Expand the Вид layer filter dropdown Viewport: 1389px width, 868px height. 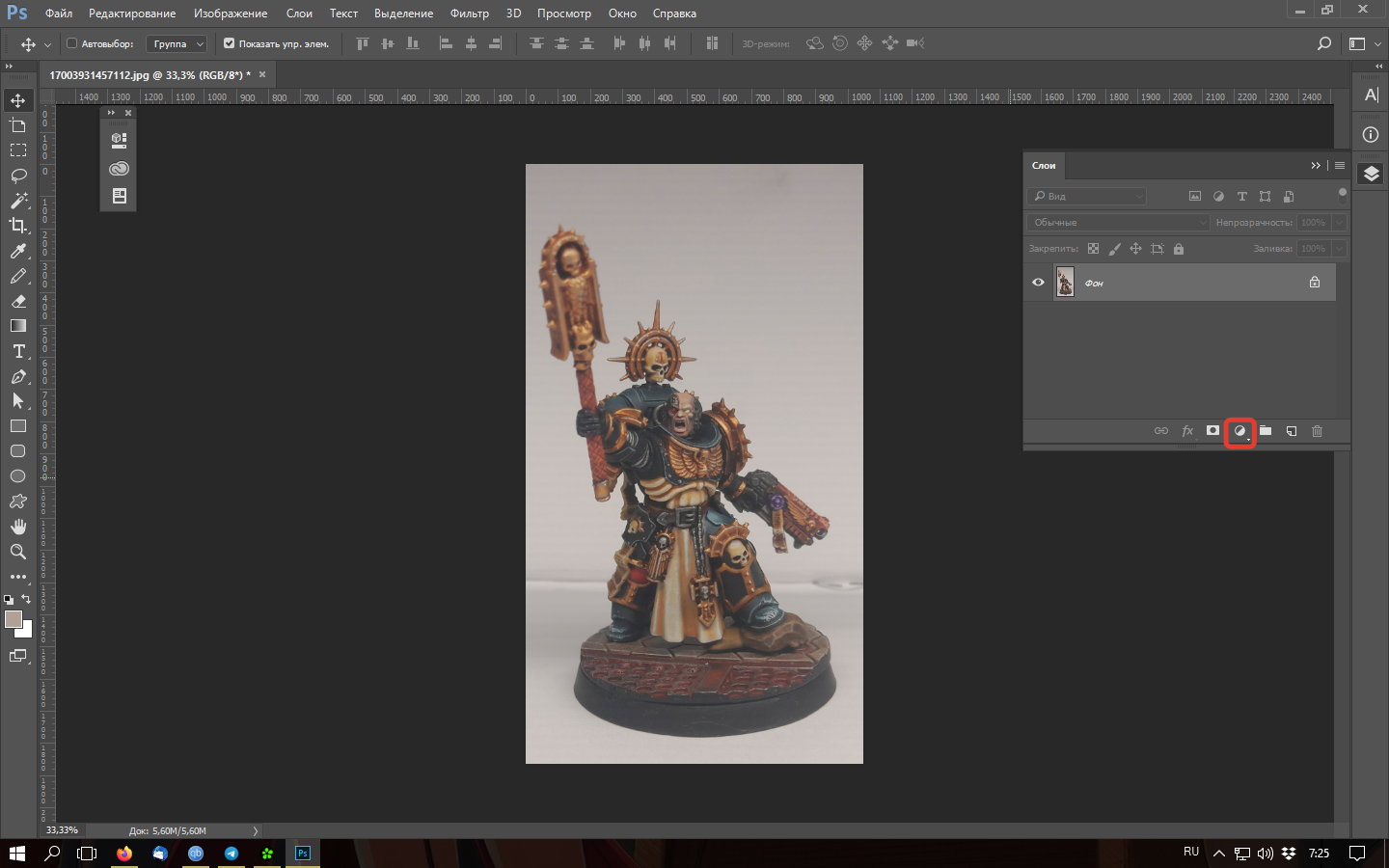[1087, 197]
